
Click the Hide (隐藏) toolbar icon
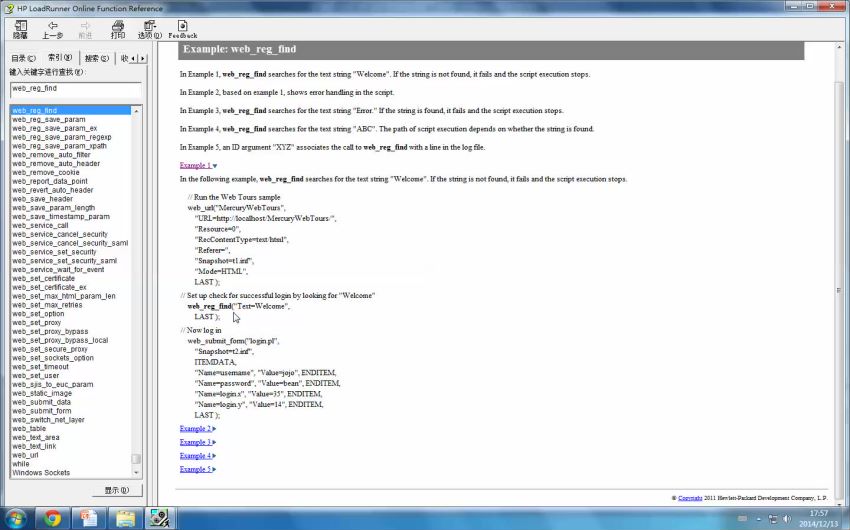coord(21,29)
